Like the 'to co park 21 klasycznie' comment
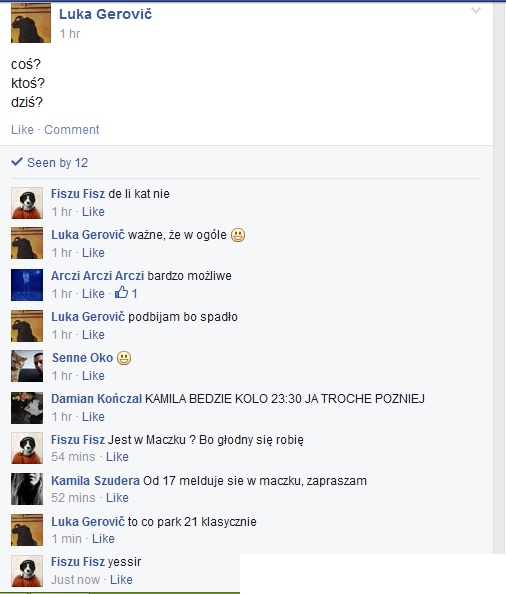Screen dimensions: 506x594 coord(103,538)
